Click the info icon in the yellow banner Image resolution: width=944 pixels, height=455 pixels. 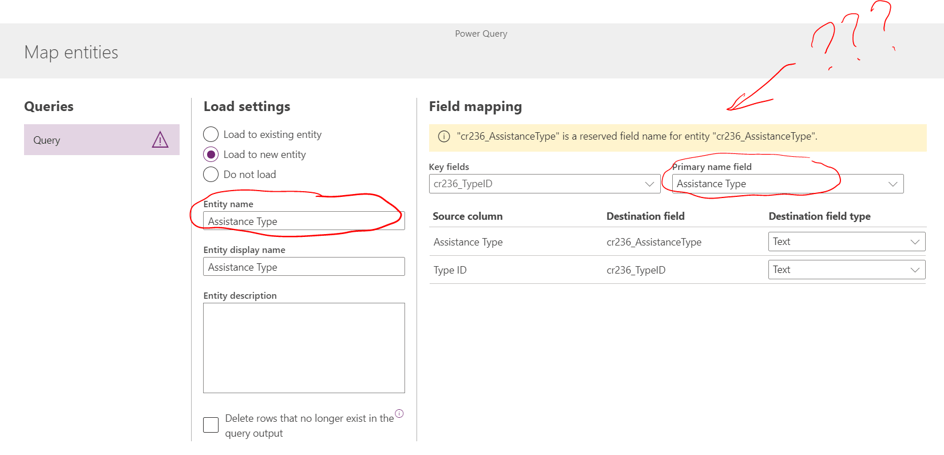point(444,137)
